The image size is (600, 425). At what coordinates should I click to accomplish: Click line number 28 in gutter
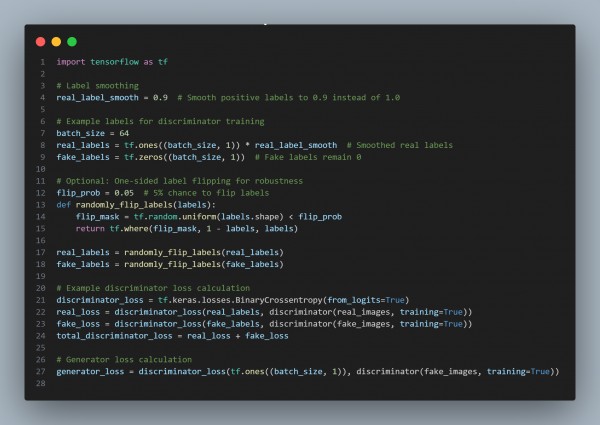pos(41,383)
